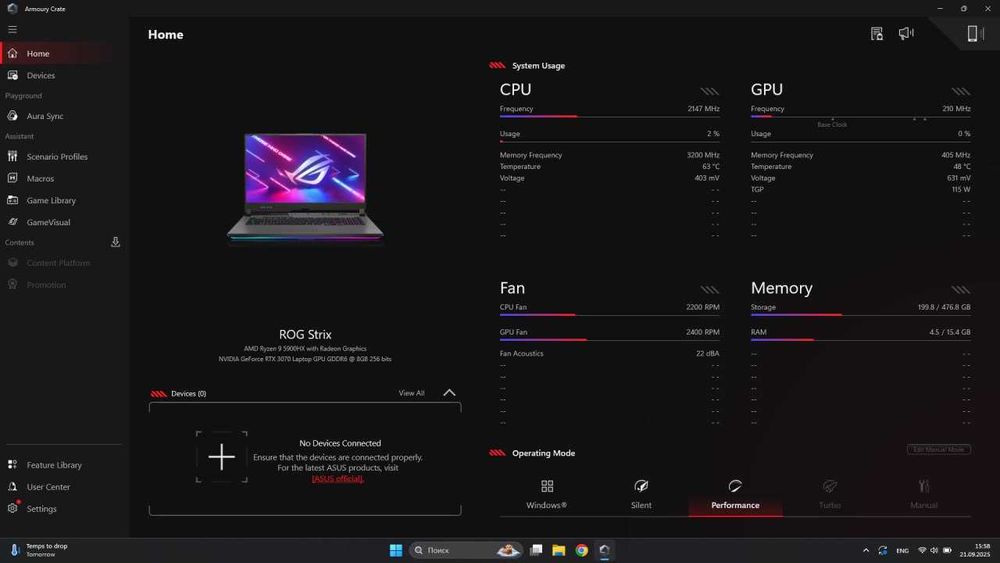This screenshot has height=563, width=1000.
Task: Open GPU panel options stripes icon
Action: click(961, 91)
